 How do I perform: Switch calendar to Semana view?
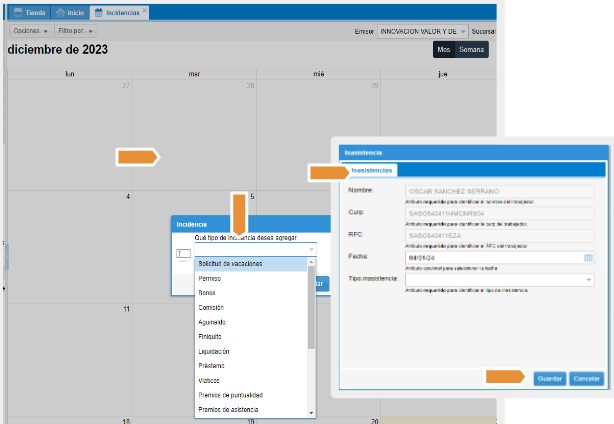click(470, 49)
